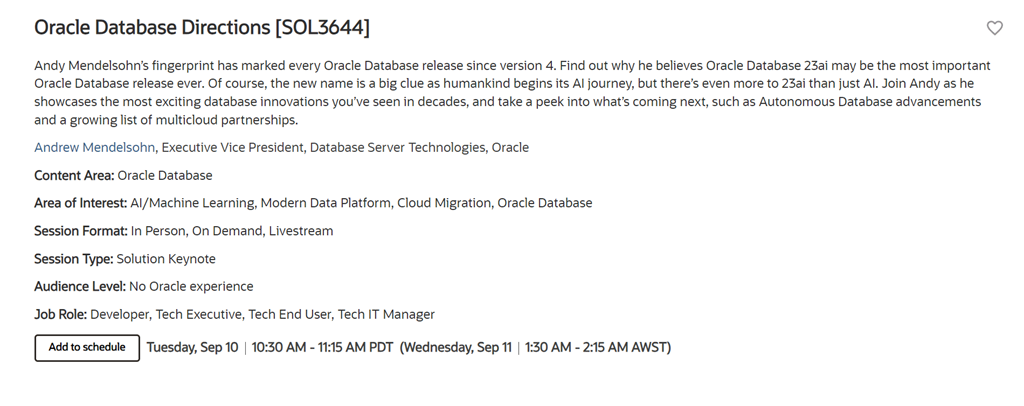Viewport: 1024px width, 406px height.
Task: Click the Modern Data Platform interest
Action: pyautogui.click(x=326, y=203)
